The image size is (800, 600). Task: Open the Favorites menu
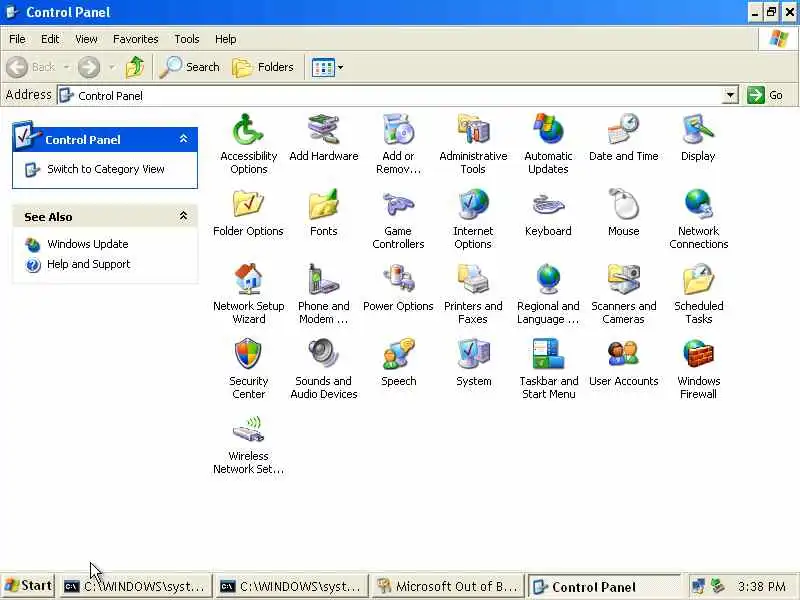[x=136, y=39]
